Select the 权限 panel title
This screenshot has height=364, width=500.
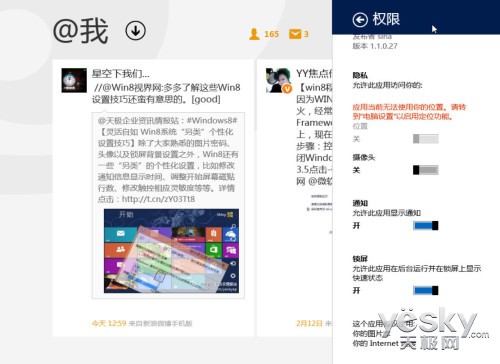[x=386, y=19]
